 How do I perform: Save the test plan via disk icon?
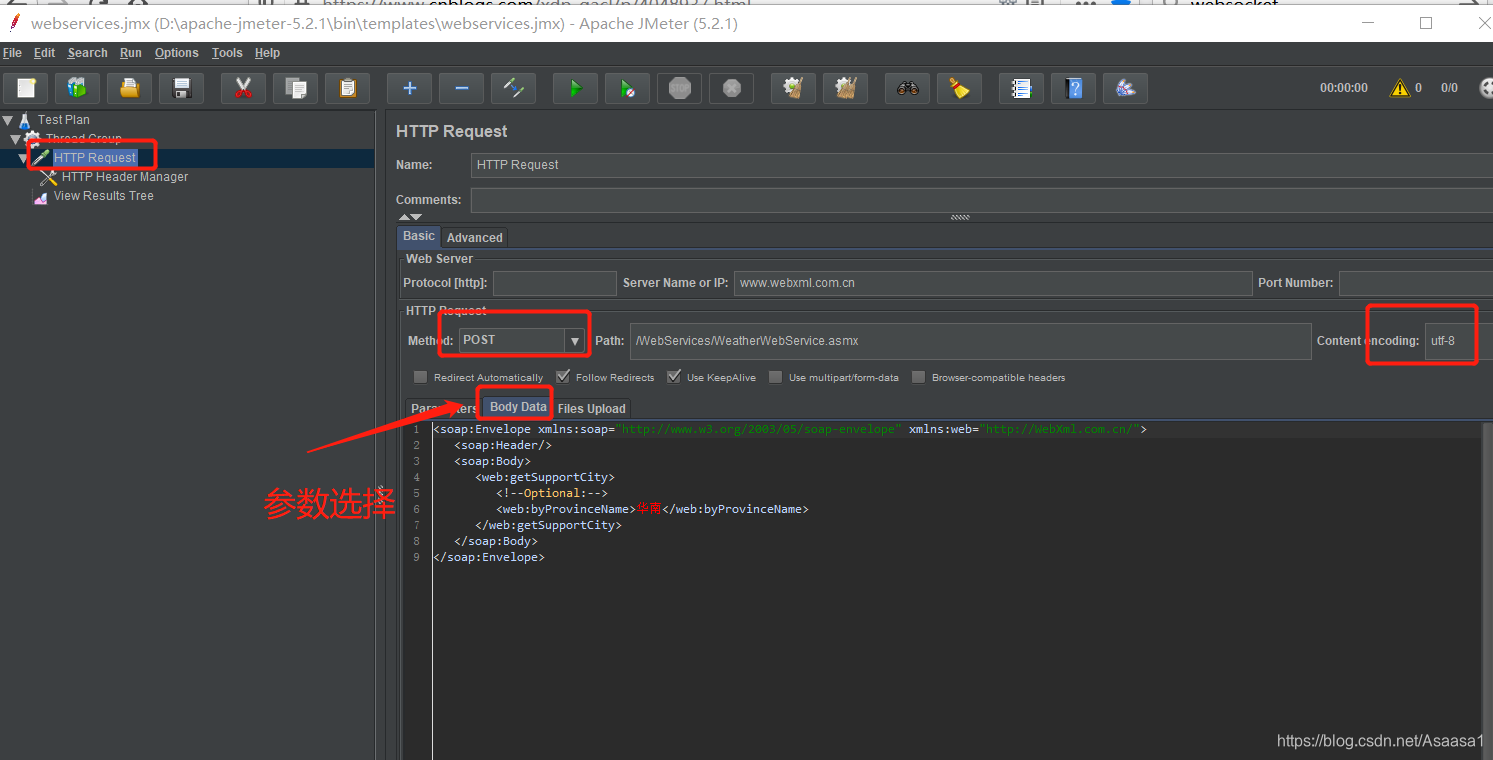pos(182,88)
